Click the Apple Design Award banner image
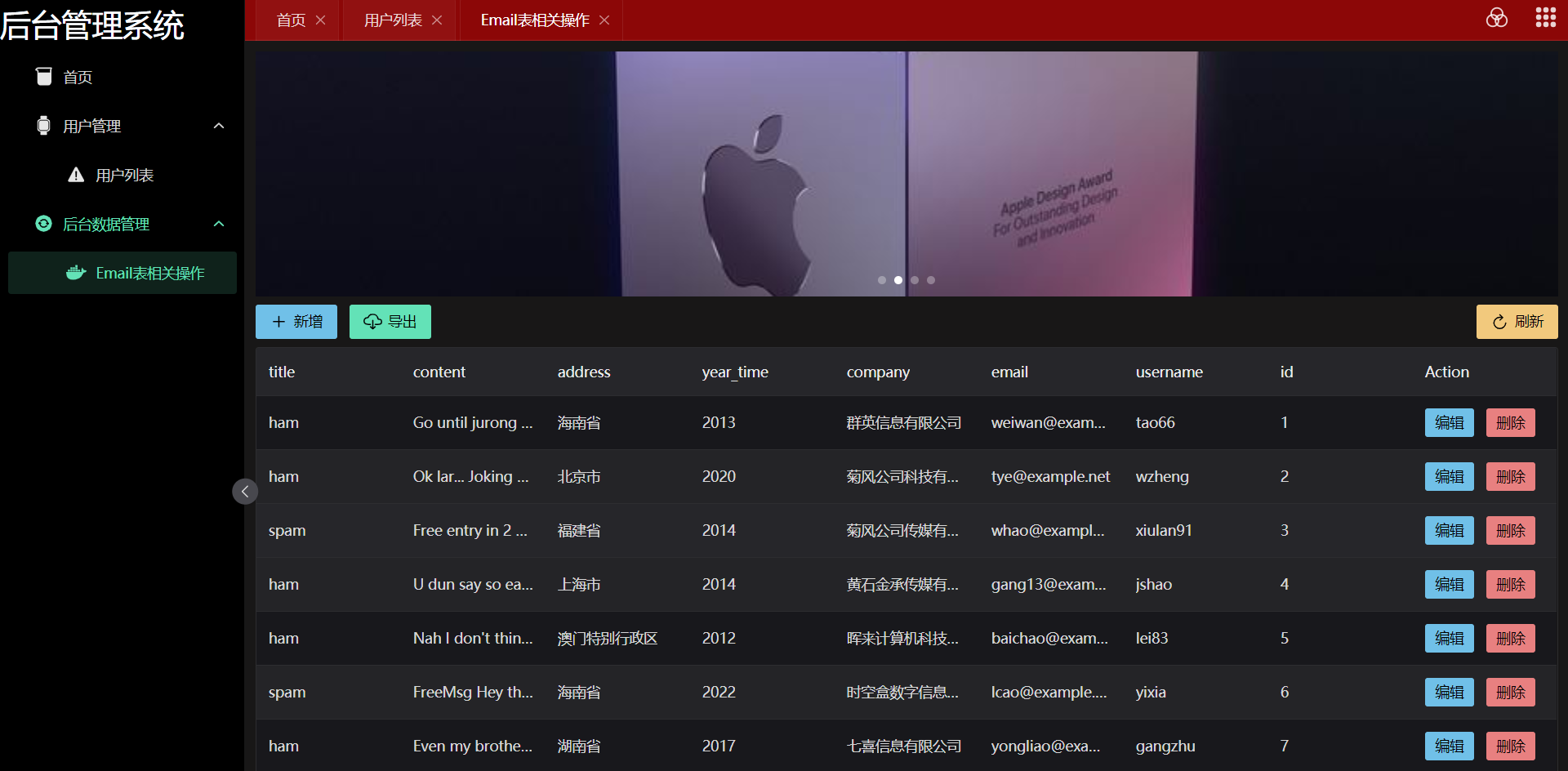 tap(906, 174)
